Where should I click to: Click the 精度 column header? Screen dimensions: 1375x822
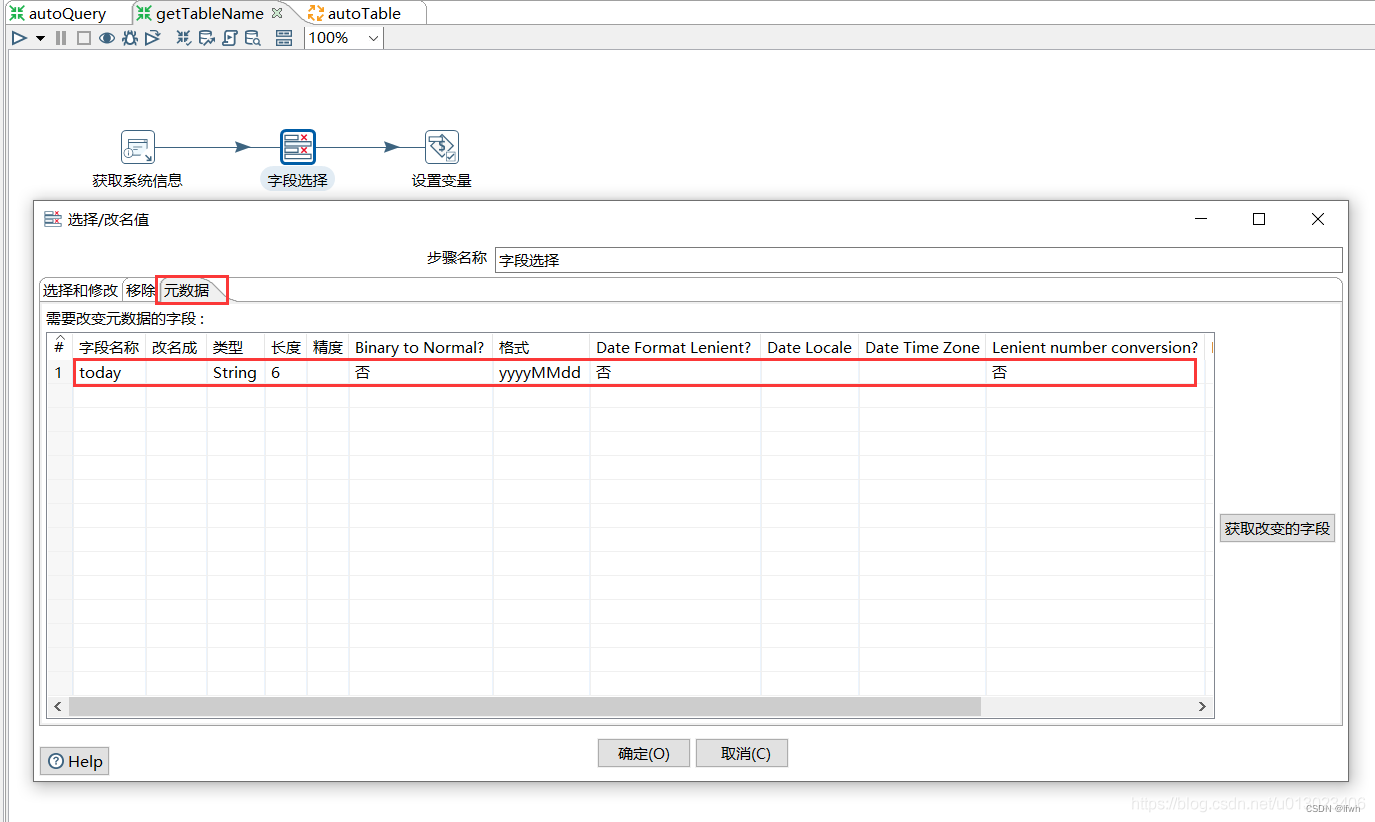328,347
